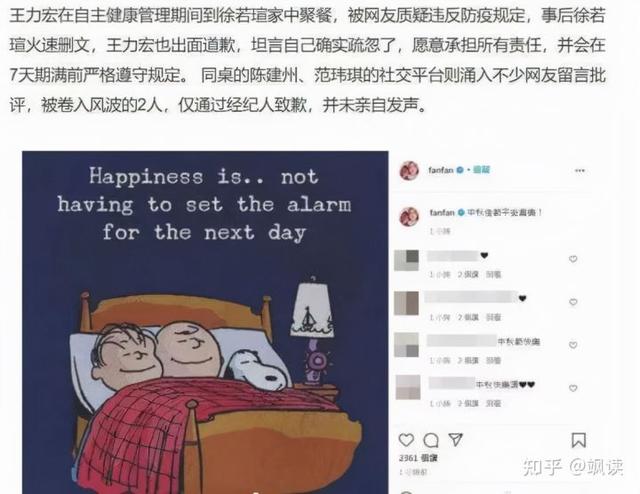The width and height of the screenshot is (640, 494).
Task: Share the post using the paper plane icon
Action: [456, 440]
